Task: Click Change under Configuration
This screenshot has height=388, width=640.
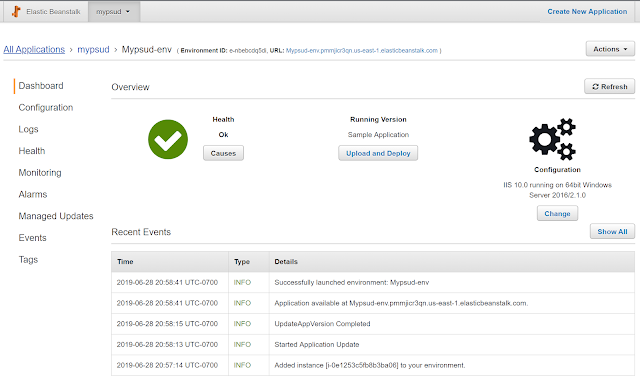Action: 557,213
